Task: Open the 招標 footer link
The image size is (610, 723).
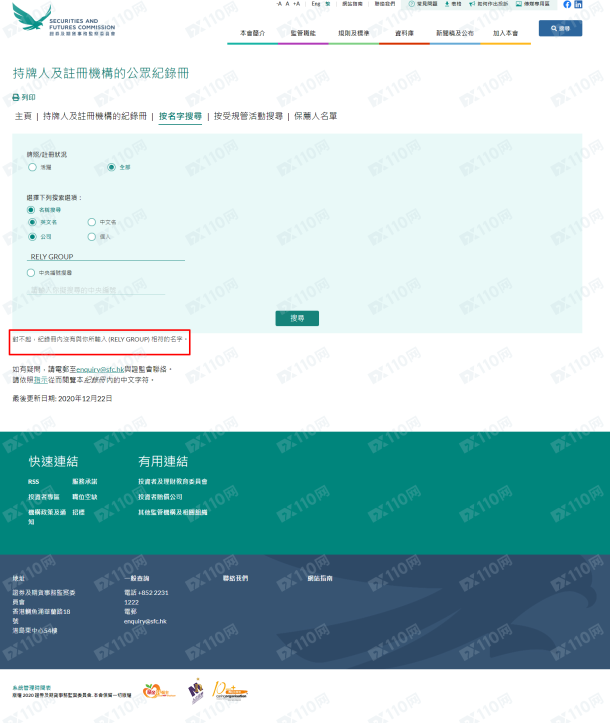Action: point(78,512)
